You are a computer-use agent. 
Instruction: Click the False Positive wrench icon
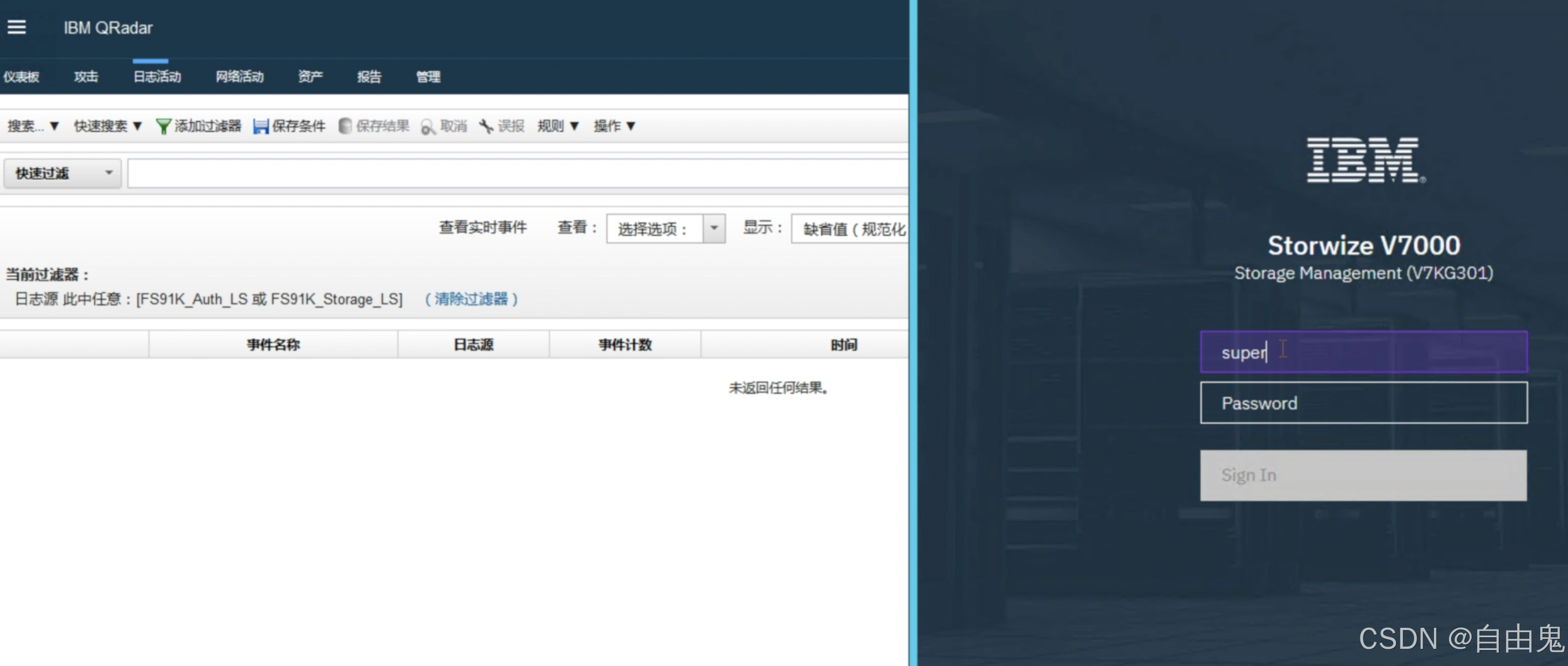486,126
